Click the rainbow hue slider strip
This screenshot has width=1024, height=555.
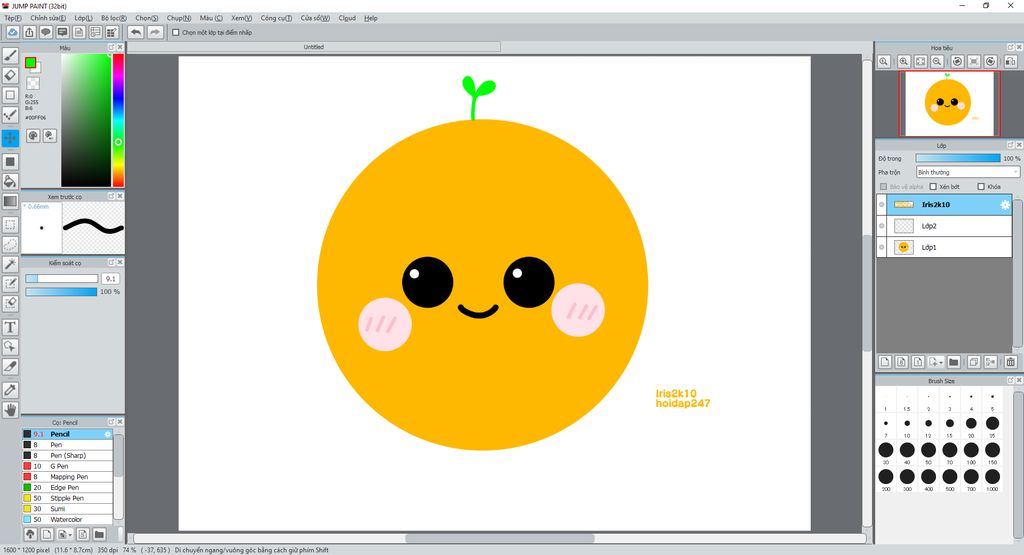118,120
